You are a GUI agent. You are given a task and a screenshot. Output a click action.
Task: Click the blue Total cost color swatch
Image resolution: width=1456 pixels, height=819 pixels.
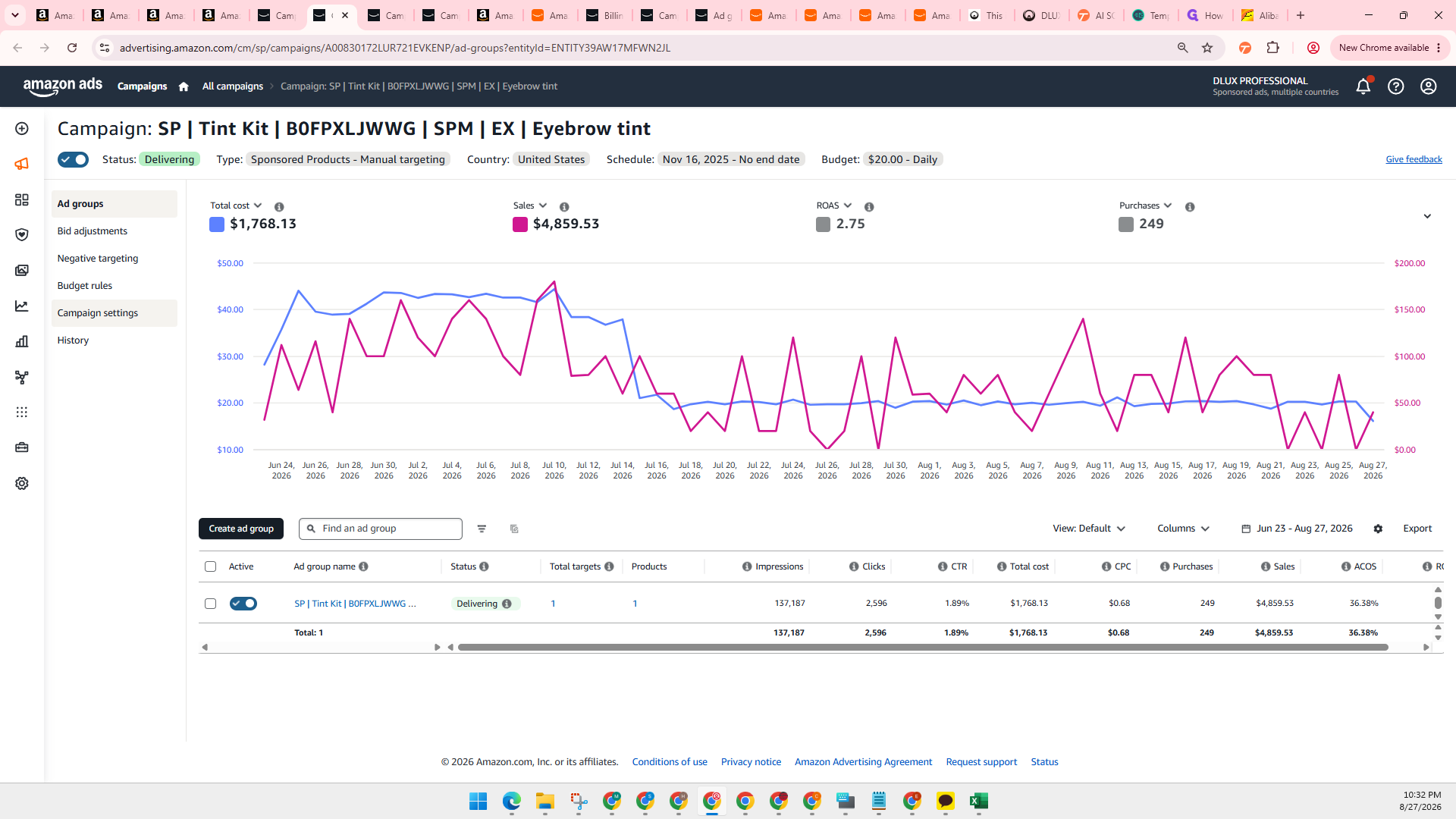click(x=217, y=224)
